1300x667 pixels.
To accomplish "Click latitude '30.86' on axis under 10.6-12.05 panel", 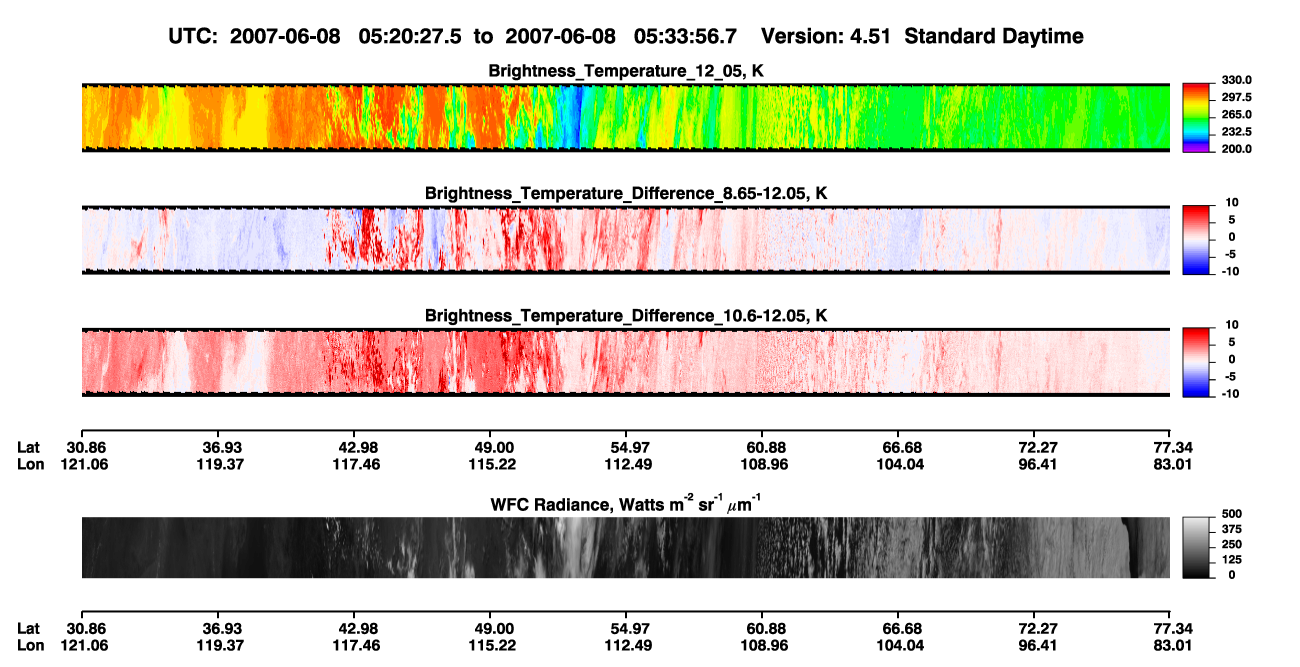I will point(85,447).
